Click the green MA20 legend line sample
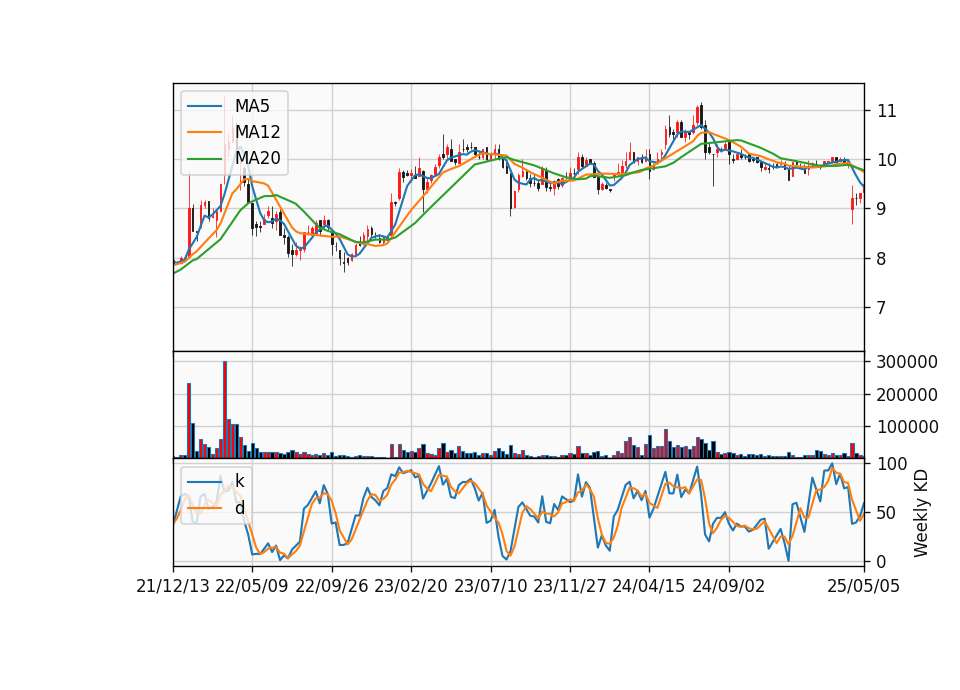 [204, 159]
